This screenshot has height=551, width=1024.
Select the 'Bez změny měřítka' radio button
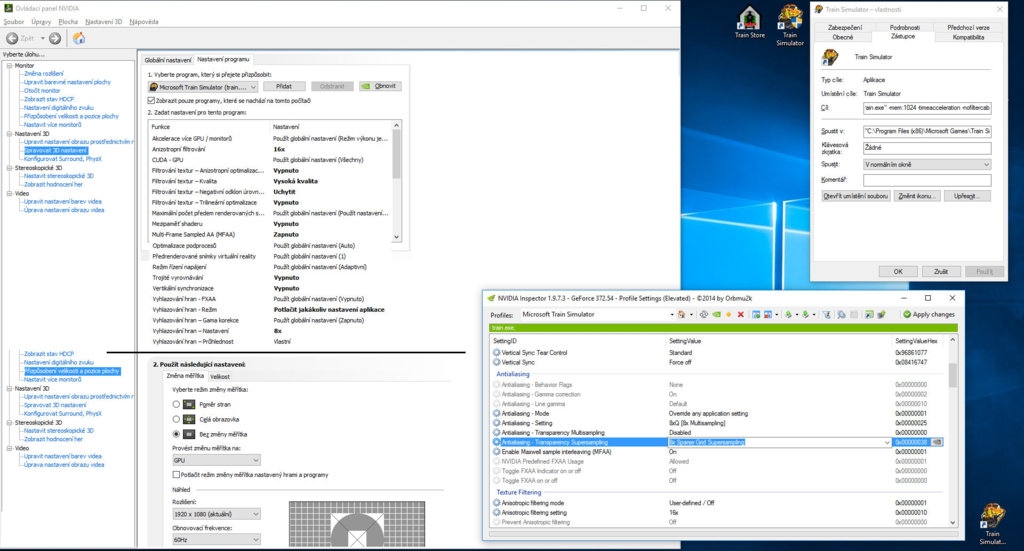[176, 434]
